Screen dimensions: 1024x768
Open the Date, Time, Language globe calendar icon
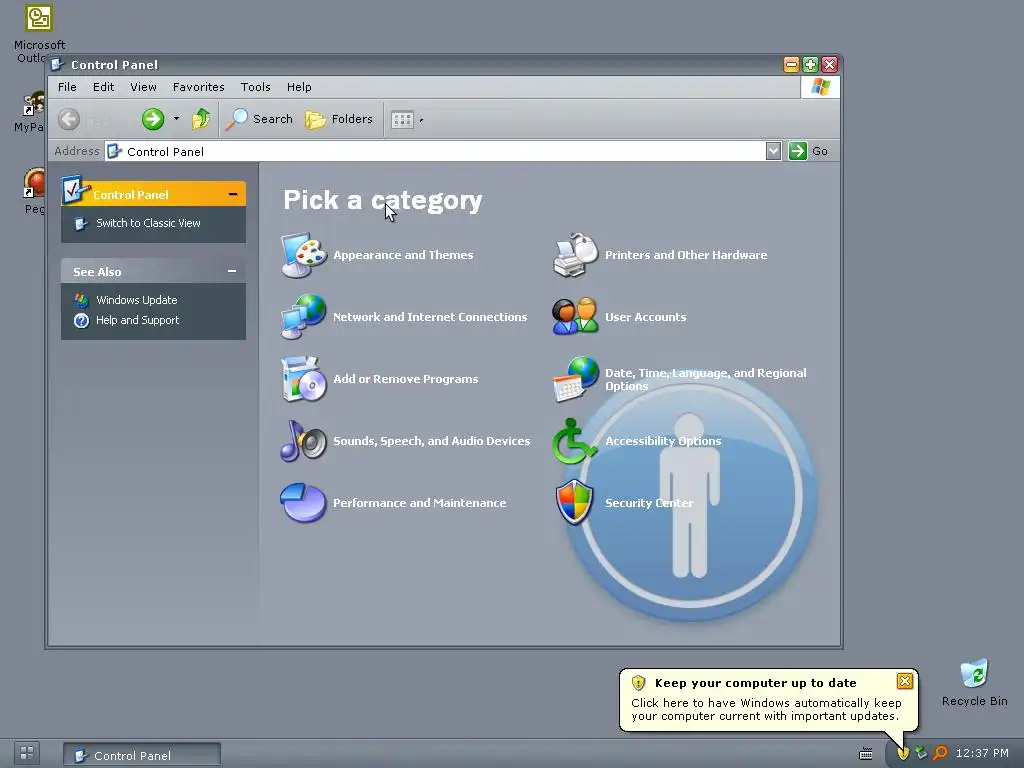[575, 379]
